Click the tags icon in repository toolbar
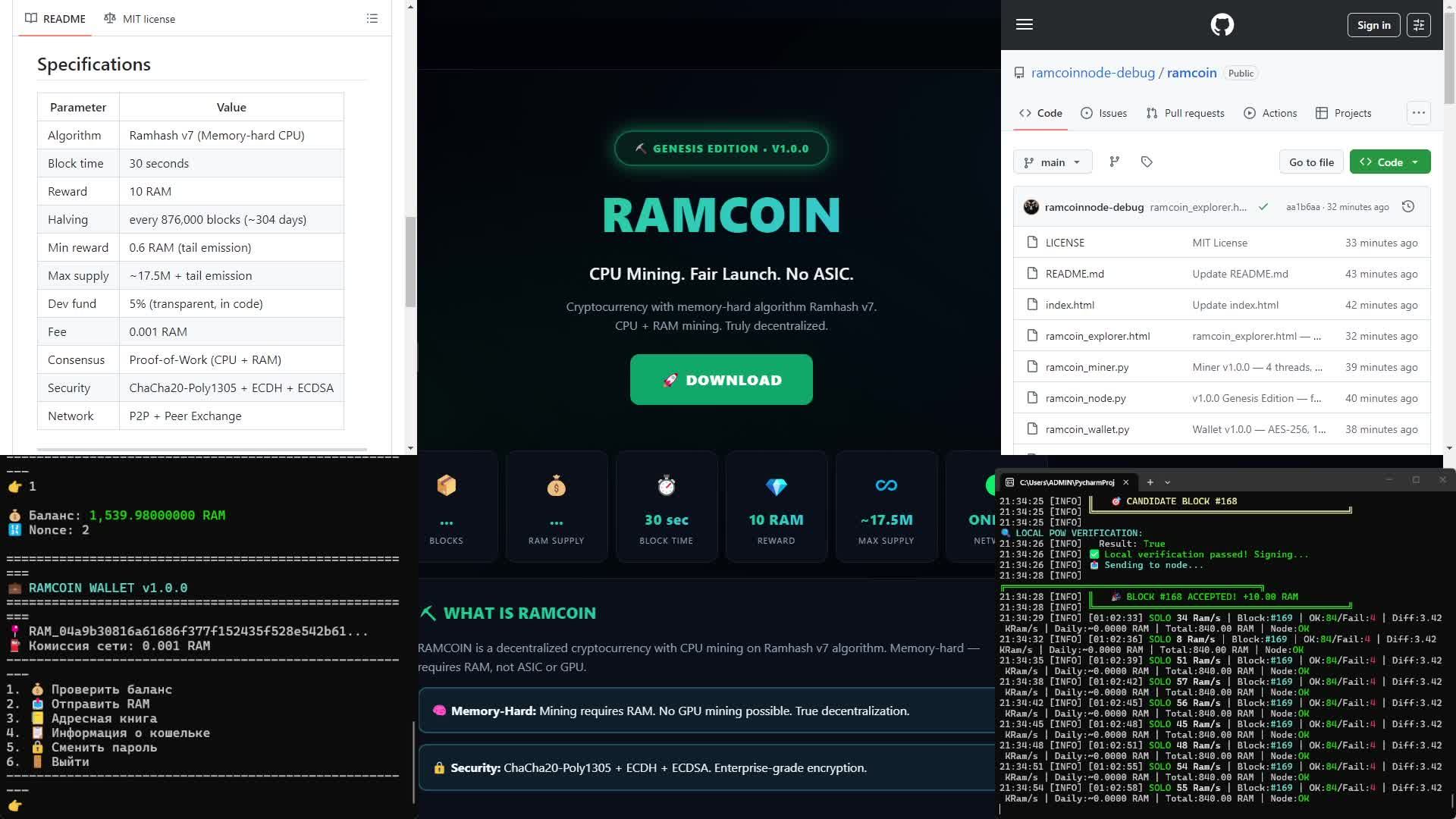This screenshot has height=819, width=1456. (1147, 162)
